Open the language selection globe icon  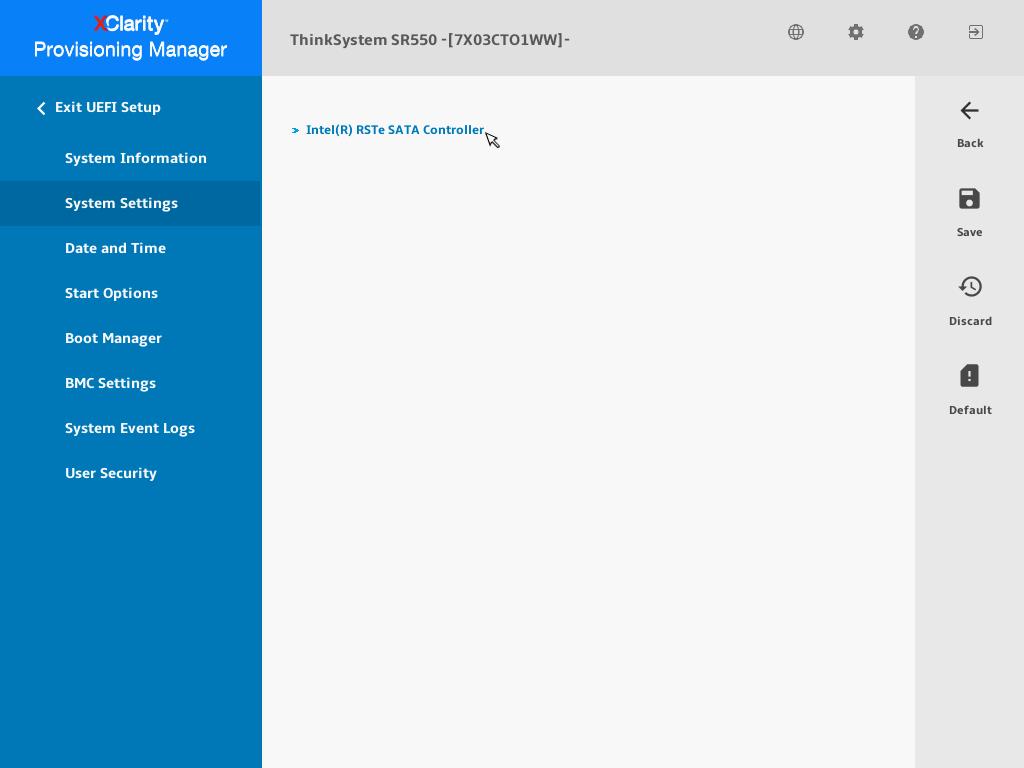click(796, 32)
